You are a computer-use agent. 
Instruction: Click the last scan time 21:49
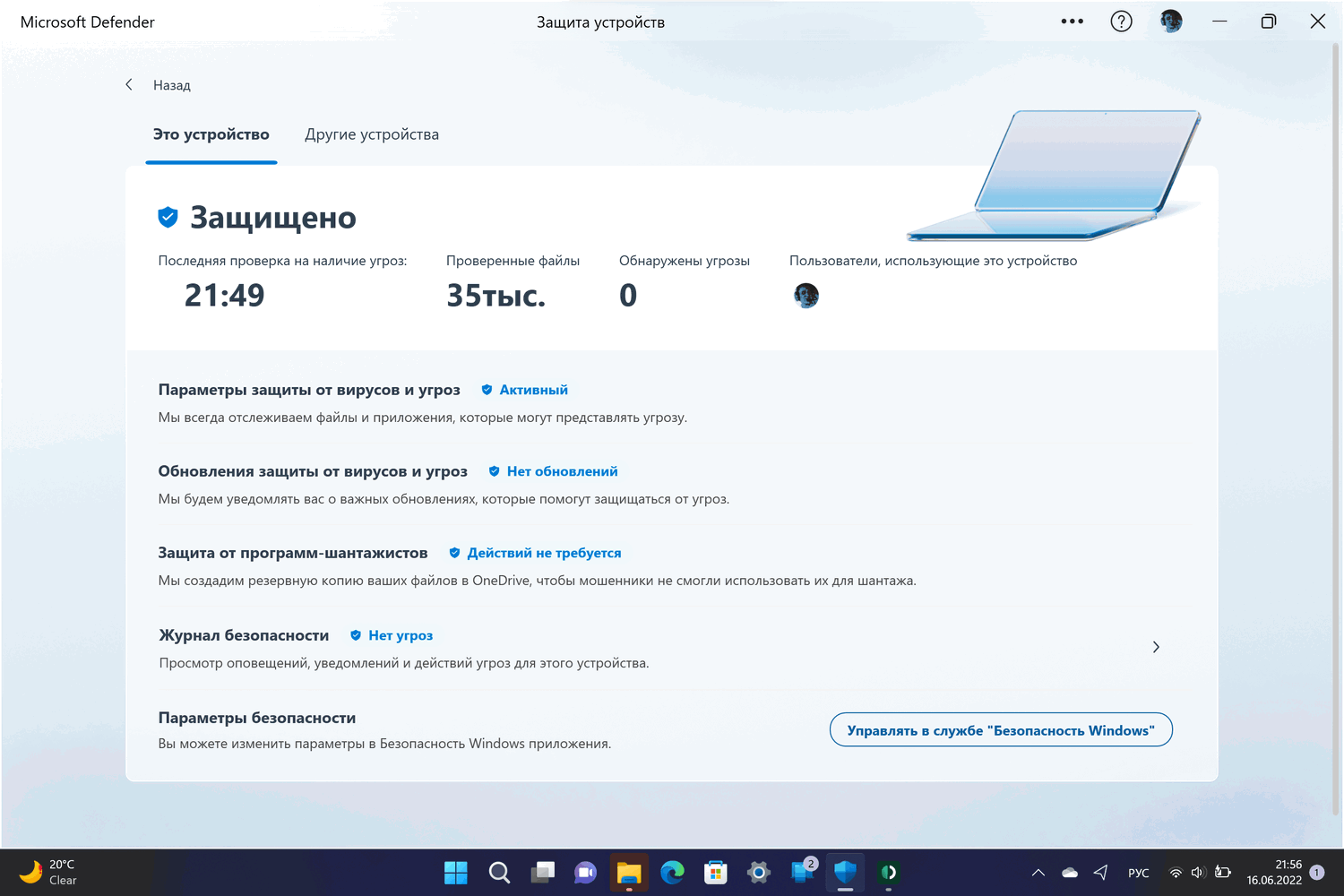tap(225, 295)
